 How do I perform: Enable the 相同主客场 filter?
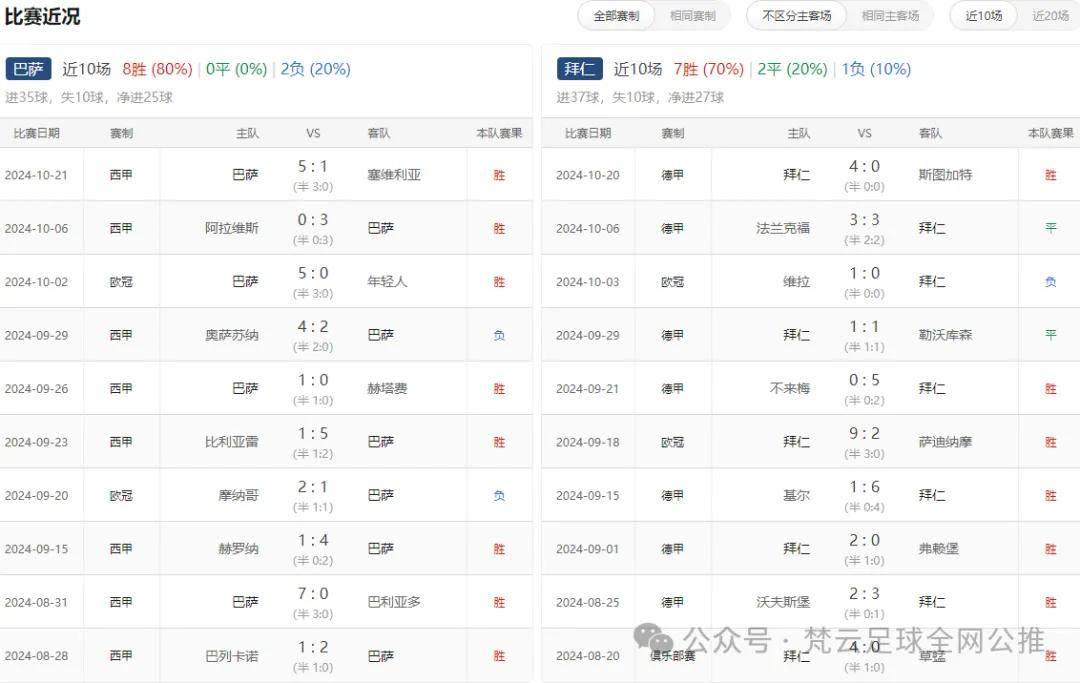coord(890,16)
